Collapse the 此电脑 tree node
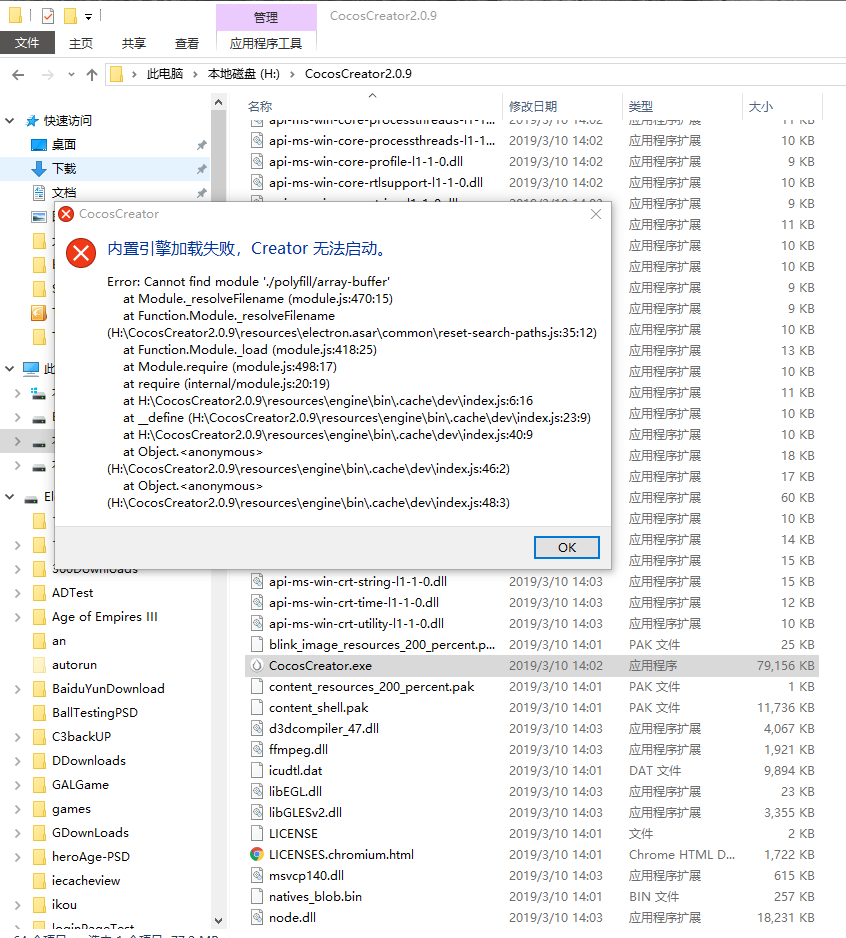Screen dimensions: 846x938 [x=10, y=368]
